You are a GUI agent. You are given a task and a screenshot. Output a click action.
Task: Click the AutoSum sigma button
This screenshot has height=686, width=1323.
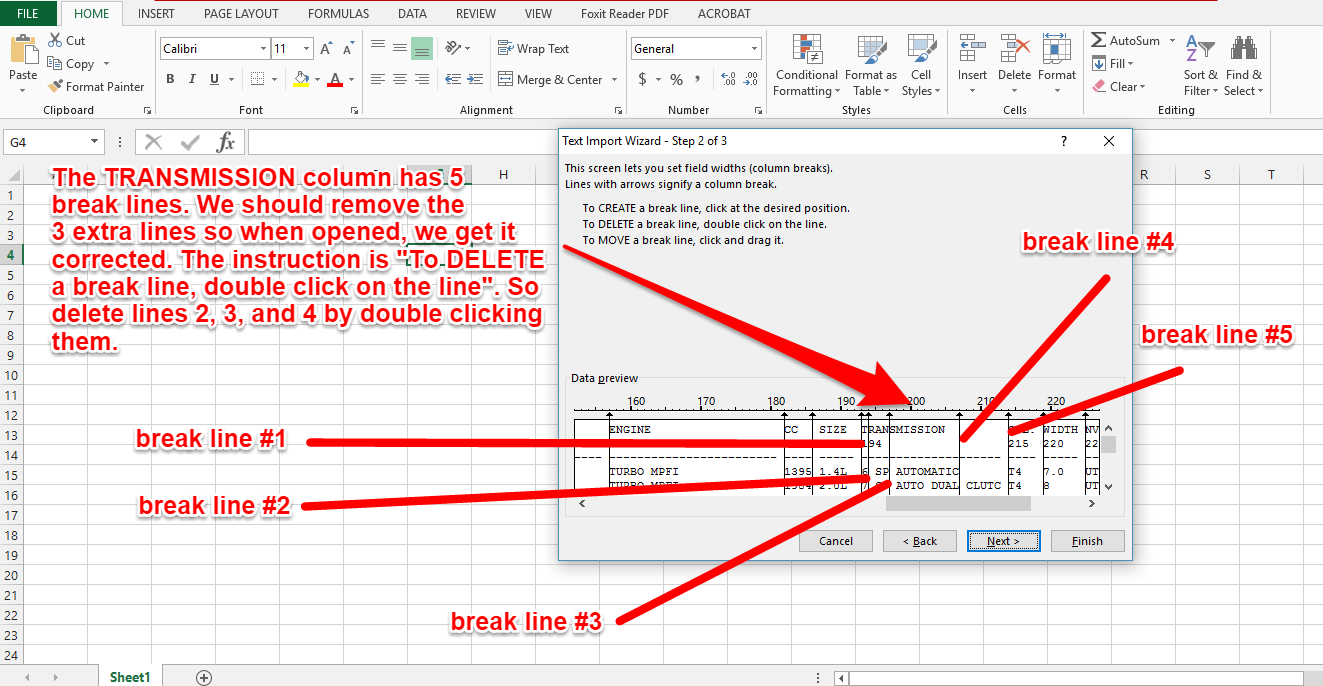click(1125, 41)
